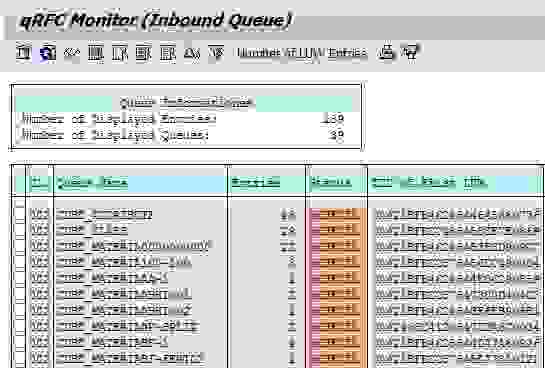Viewport: 545px width, 368px height.
Task: Click the sort descending icon before the text button
Action: coord(216,53)
